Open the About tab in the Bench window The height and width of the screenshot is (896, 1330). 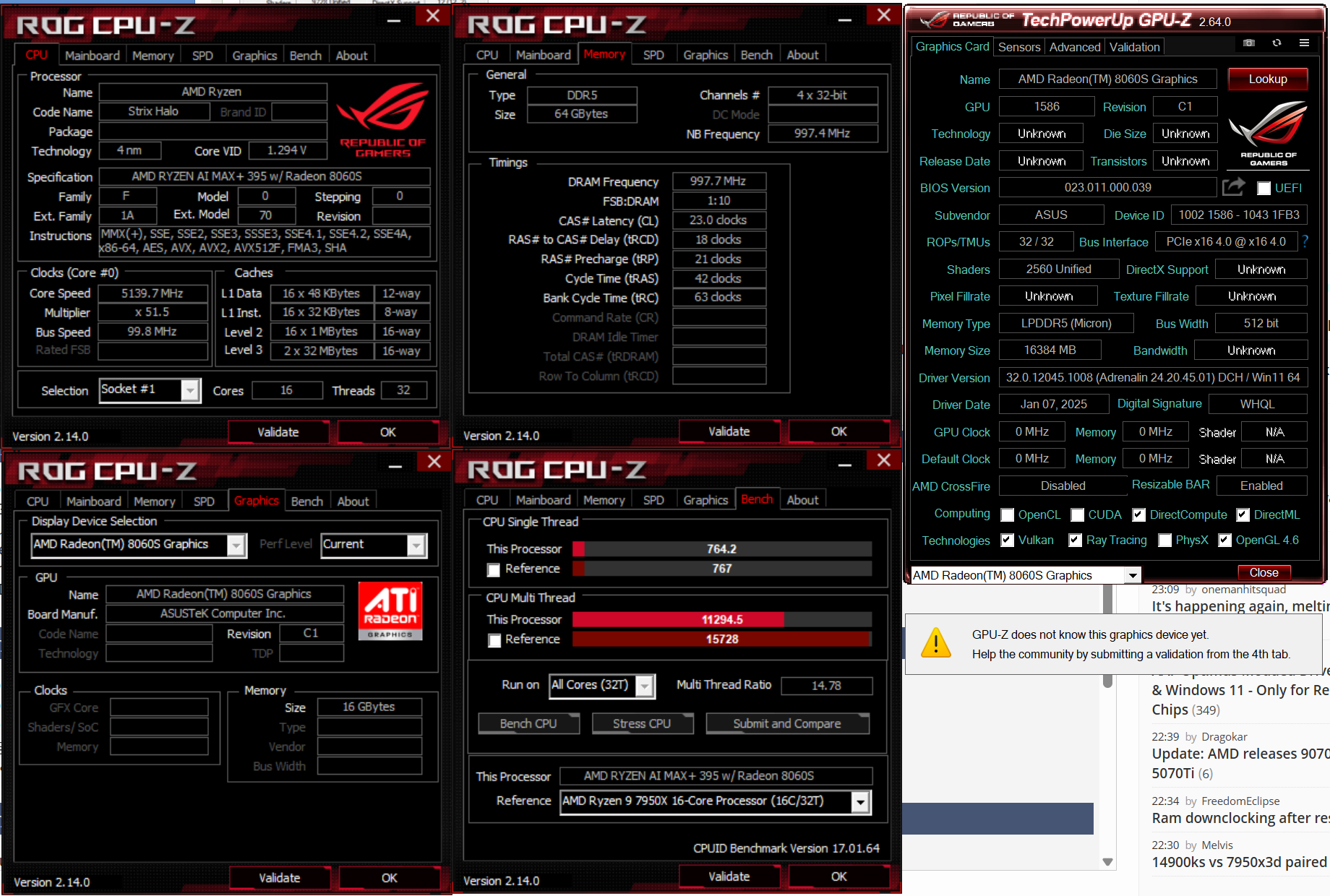pos(802,500)
